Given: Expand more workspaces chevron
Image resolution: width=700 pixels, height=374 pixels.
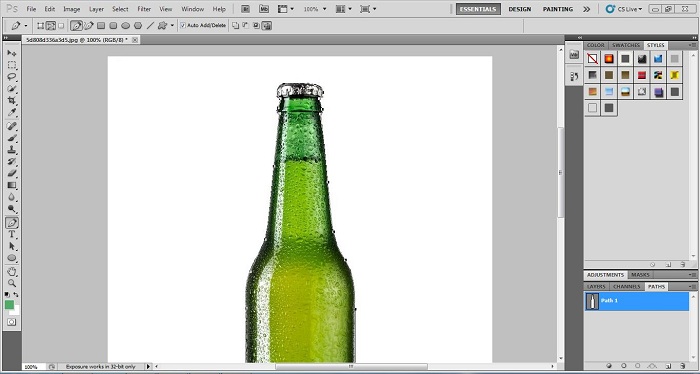Looking at the screenshot, I should 586,9.
